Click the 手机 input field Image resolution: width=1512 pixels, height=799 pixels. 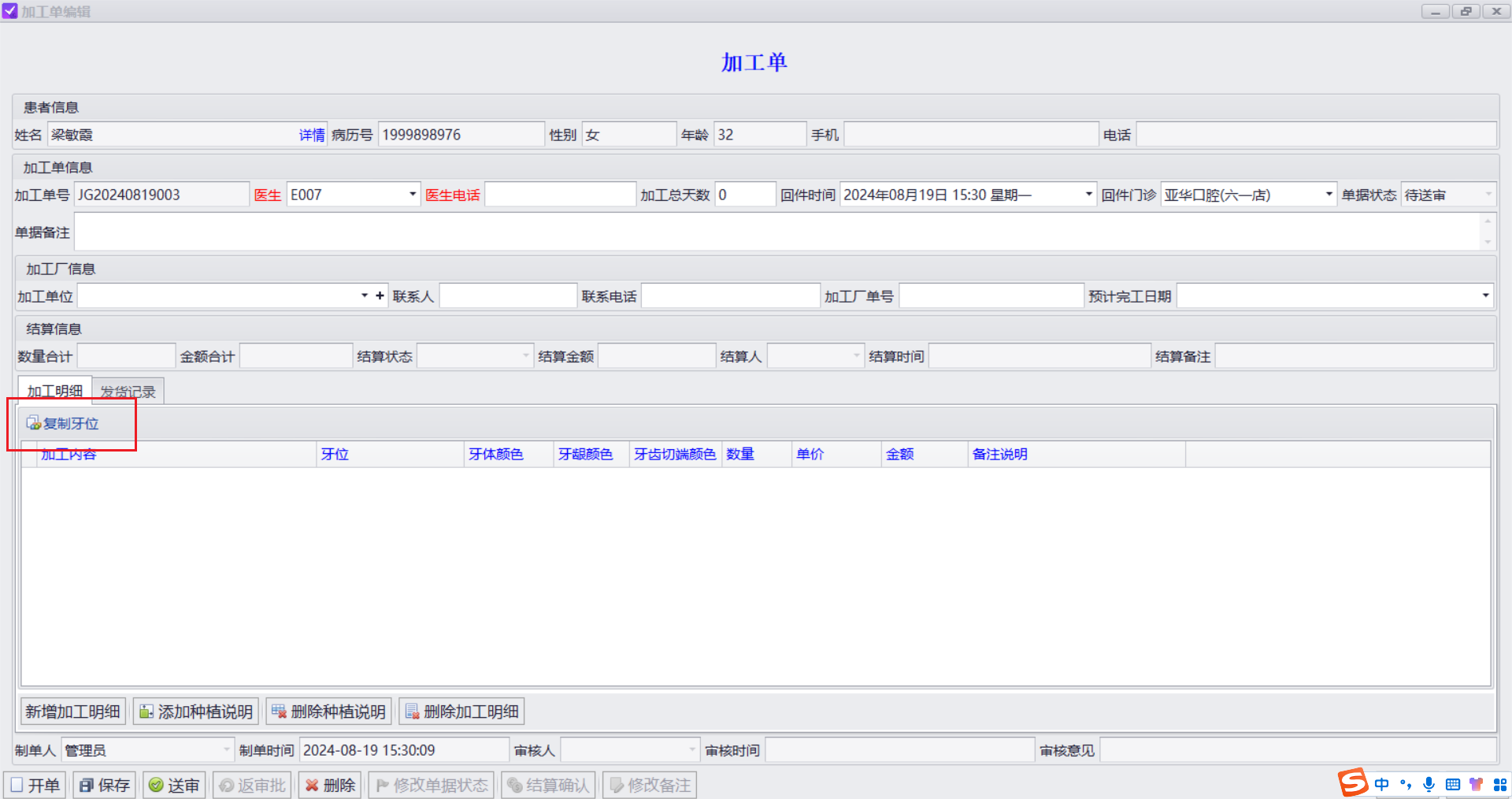[971, 135]
